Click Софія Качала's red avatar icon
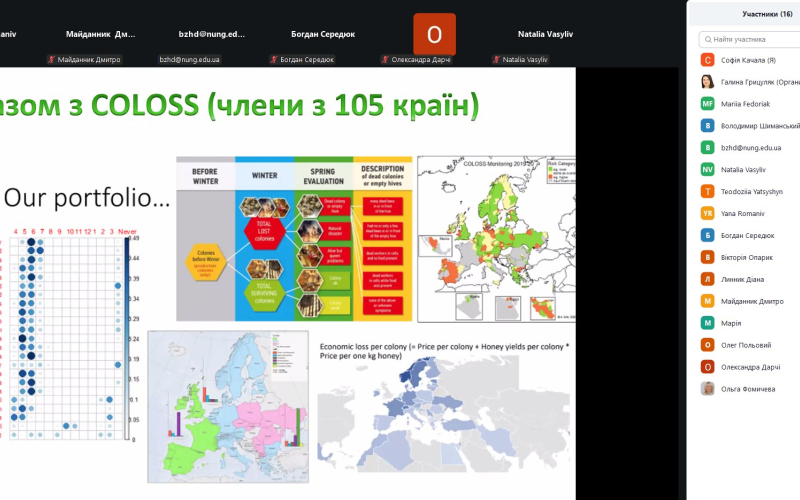This screenshot has width=800, height=500. point(707,60)
